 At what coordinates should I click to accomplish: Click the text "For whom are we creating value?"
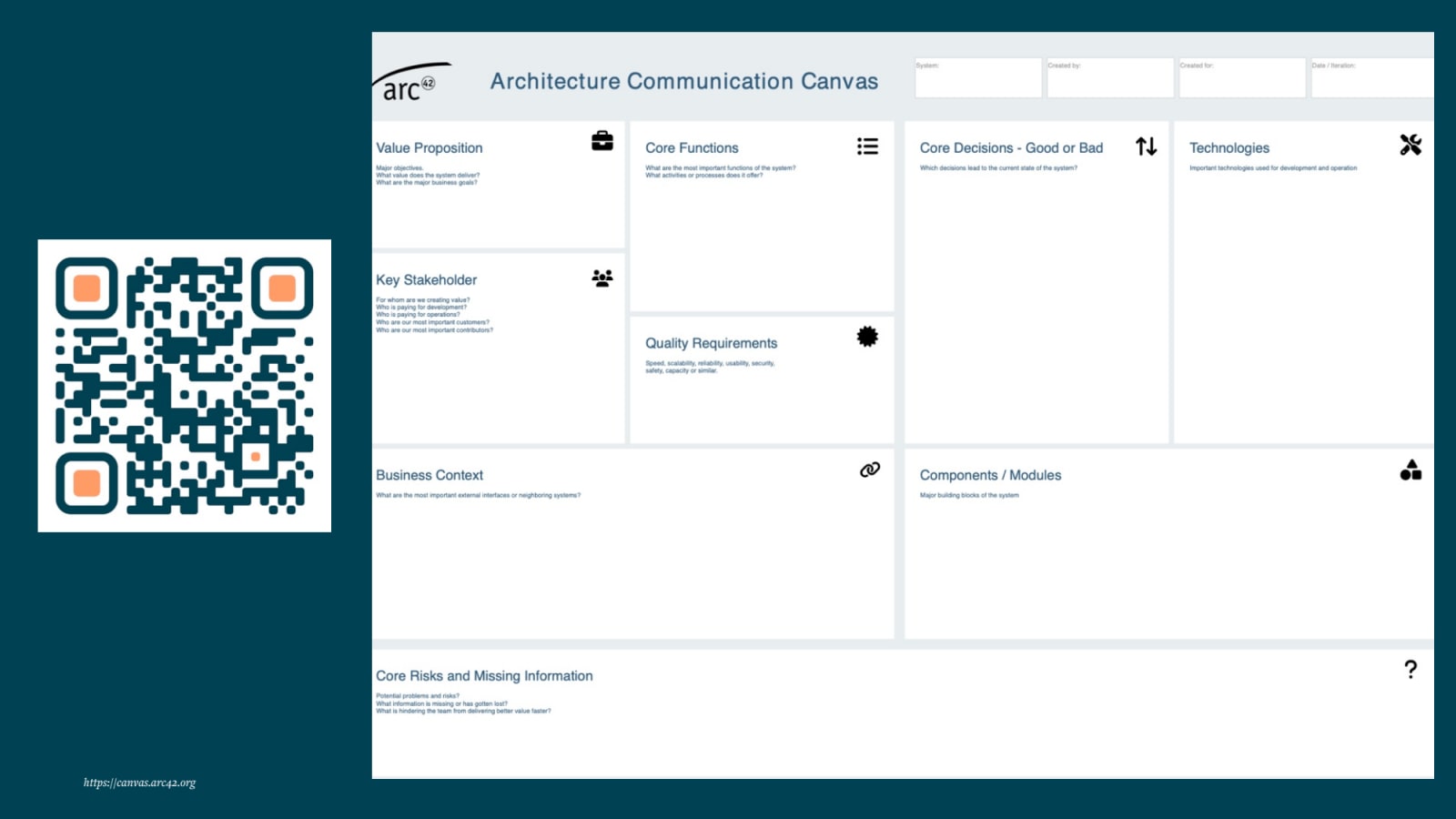click(423, 300)
